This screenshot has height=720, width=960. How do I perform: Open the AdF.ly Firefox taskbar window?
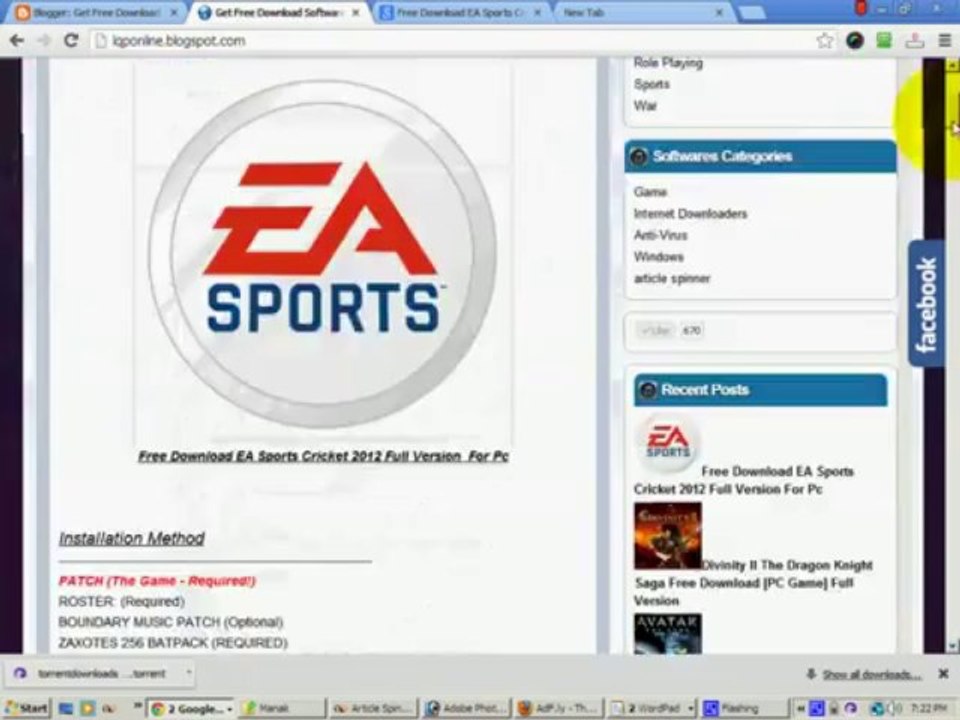click(560, 708)
